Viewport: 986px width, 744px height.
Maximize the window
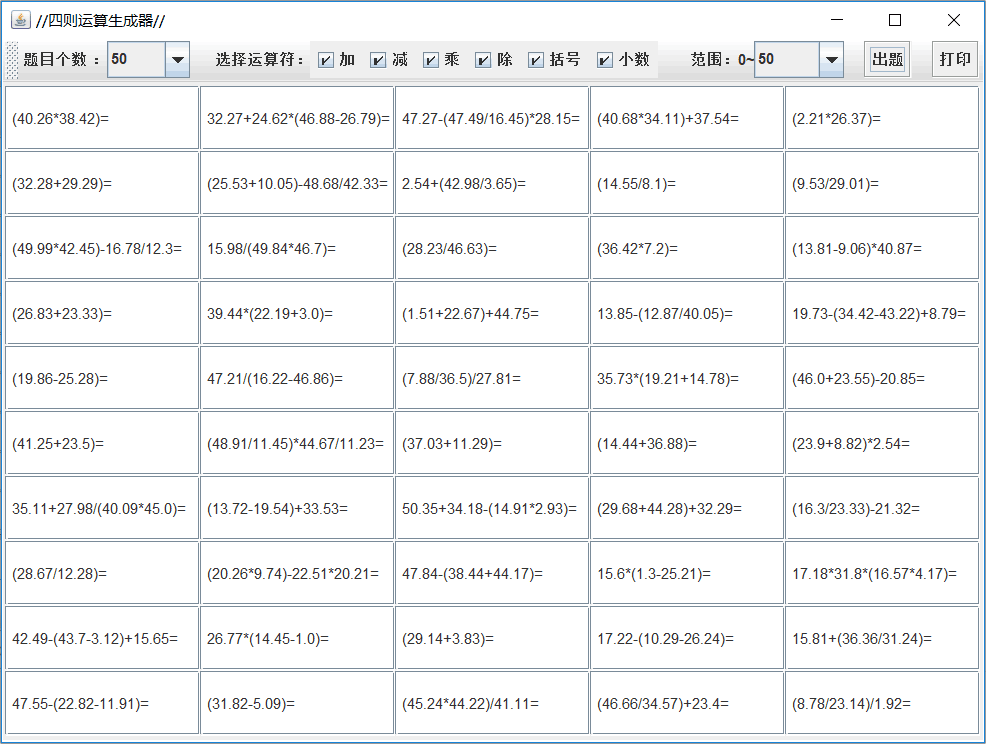click(895, 20)
